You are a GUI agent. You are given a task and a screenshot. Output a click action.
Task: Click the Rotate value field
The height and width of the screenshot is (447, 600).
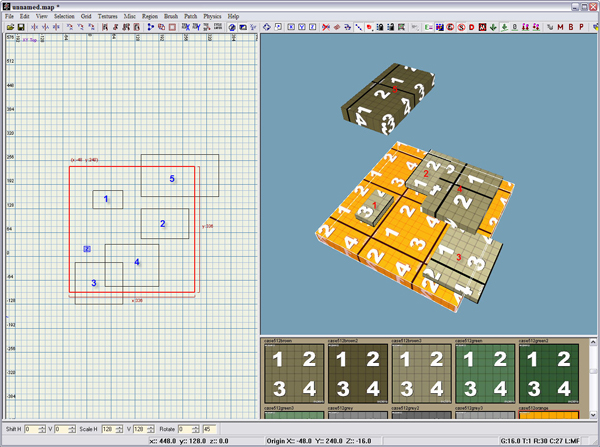coord(184,429)
